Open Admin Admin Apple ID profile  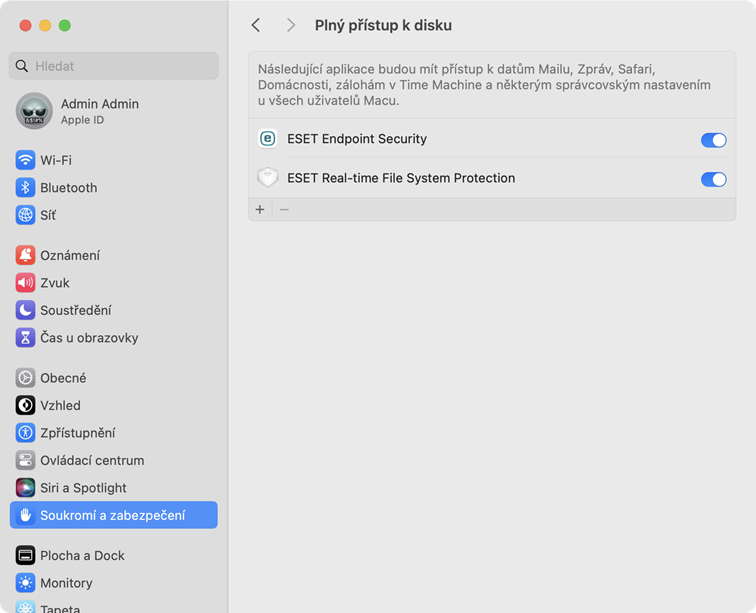tap(99, 111)
